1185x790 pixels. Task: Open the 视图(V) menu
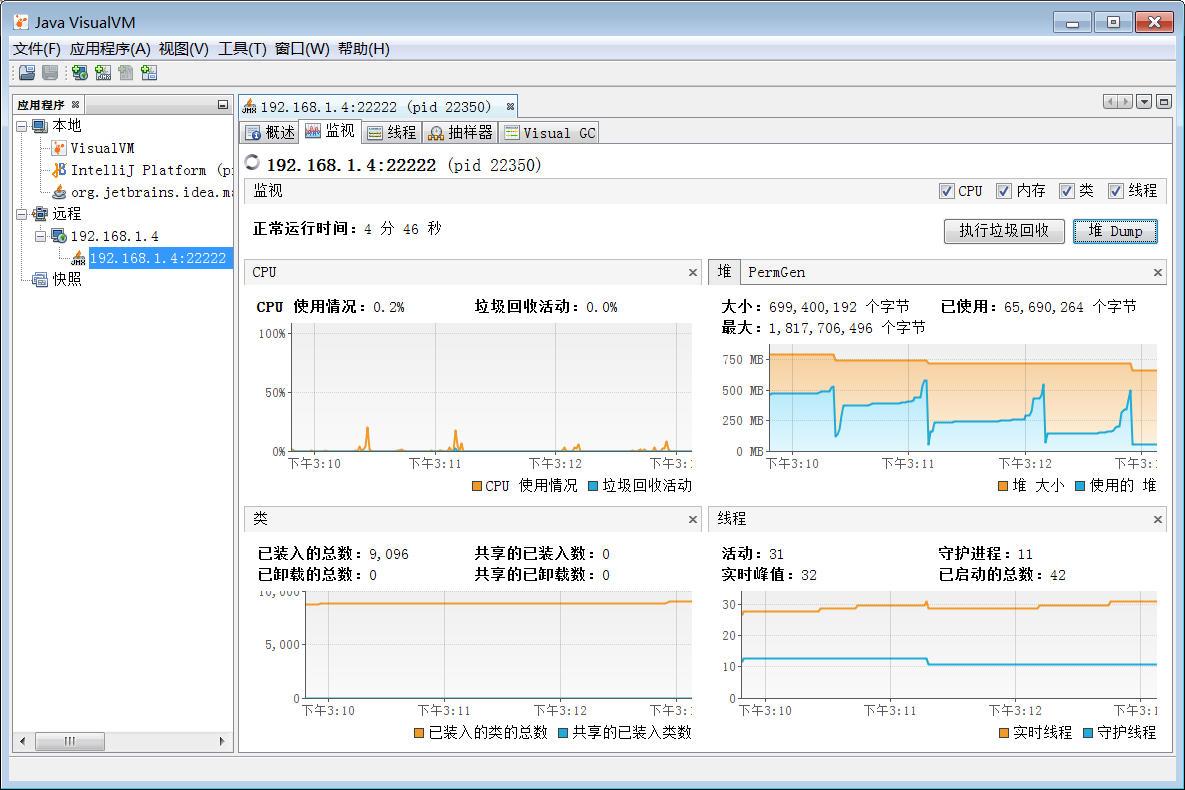[x=184, y=49]
